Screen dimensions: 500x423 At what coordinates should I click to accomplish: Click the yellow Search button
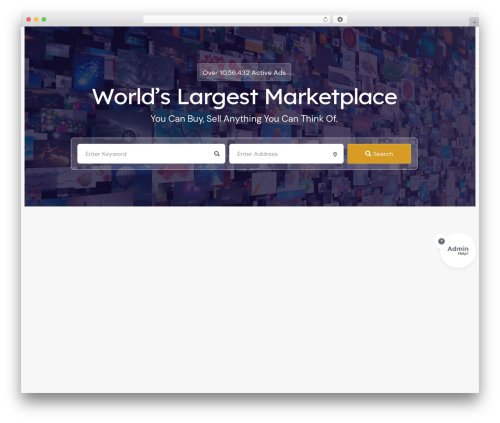(379, 154)
